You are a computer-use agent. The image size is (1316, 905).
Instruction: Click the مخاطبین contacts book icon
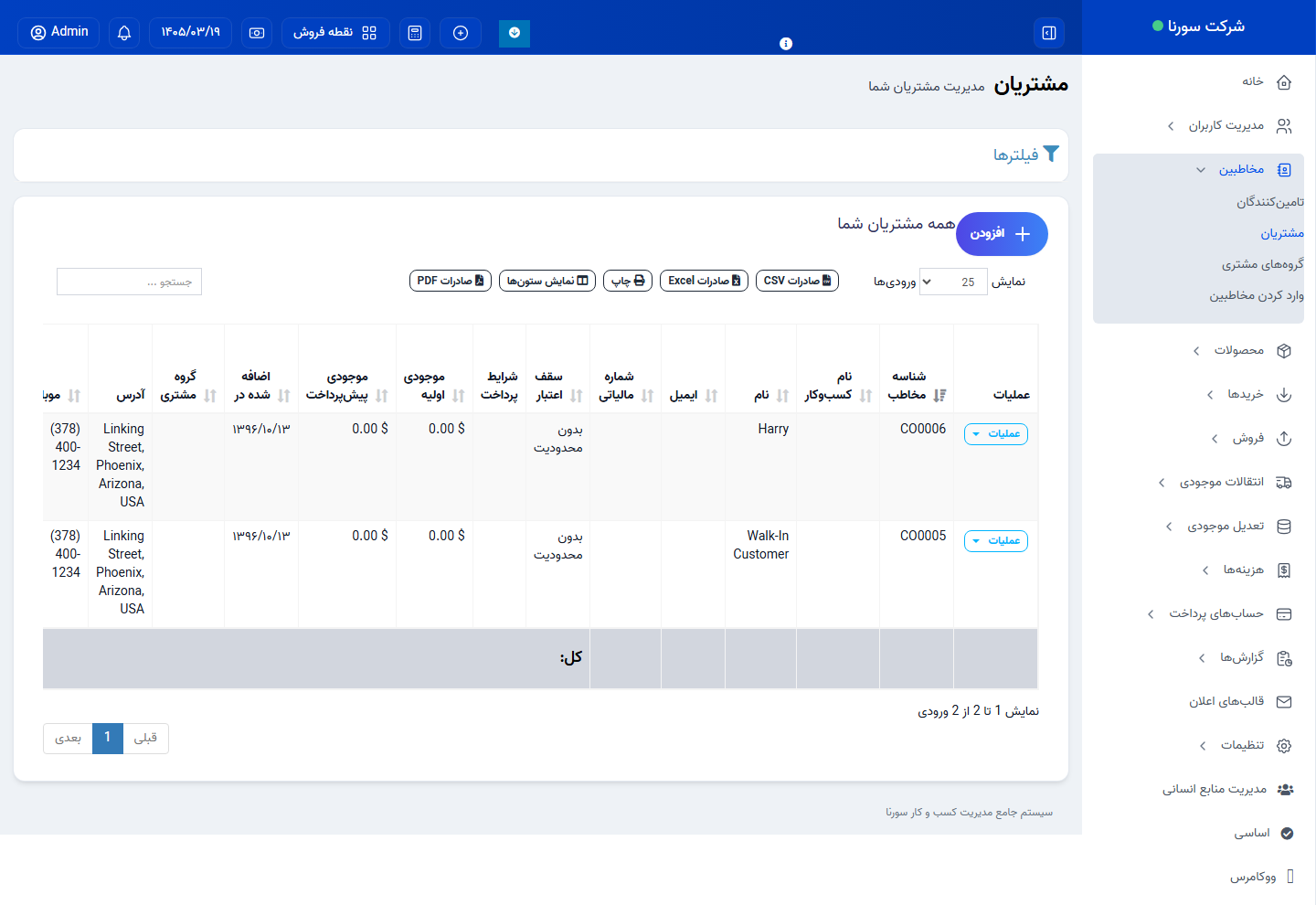pyautogui.click(x=1284, y=170)
